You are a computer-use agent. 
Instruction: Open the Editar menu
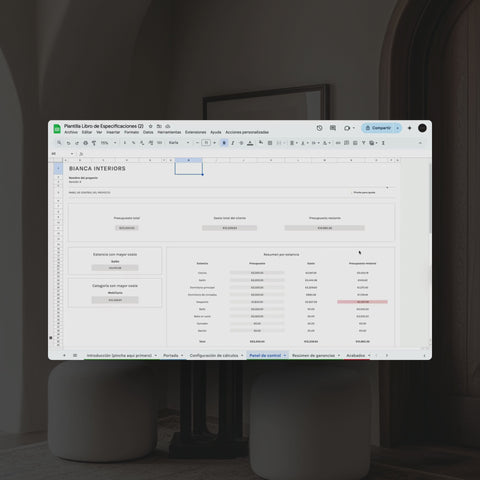87,132
